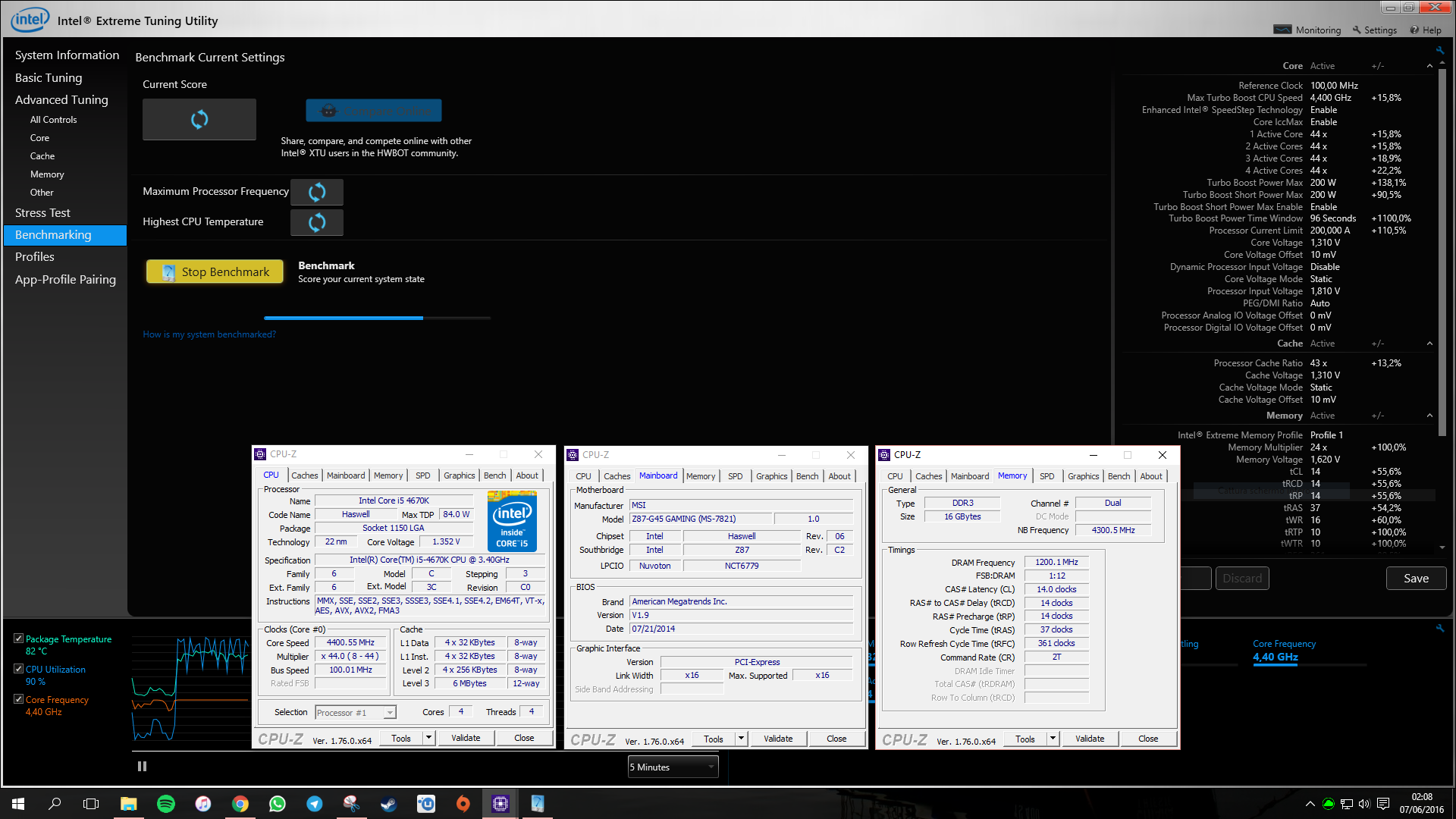The image size is (1456, 819).
Task: Click Validate in the CPU tab window
Action: (x=466, y=738)
